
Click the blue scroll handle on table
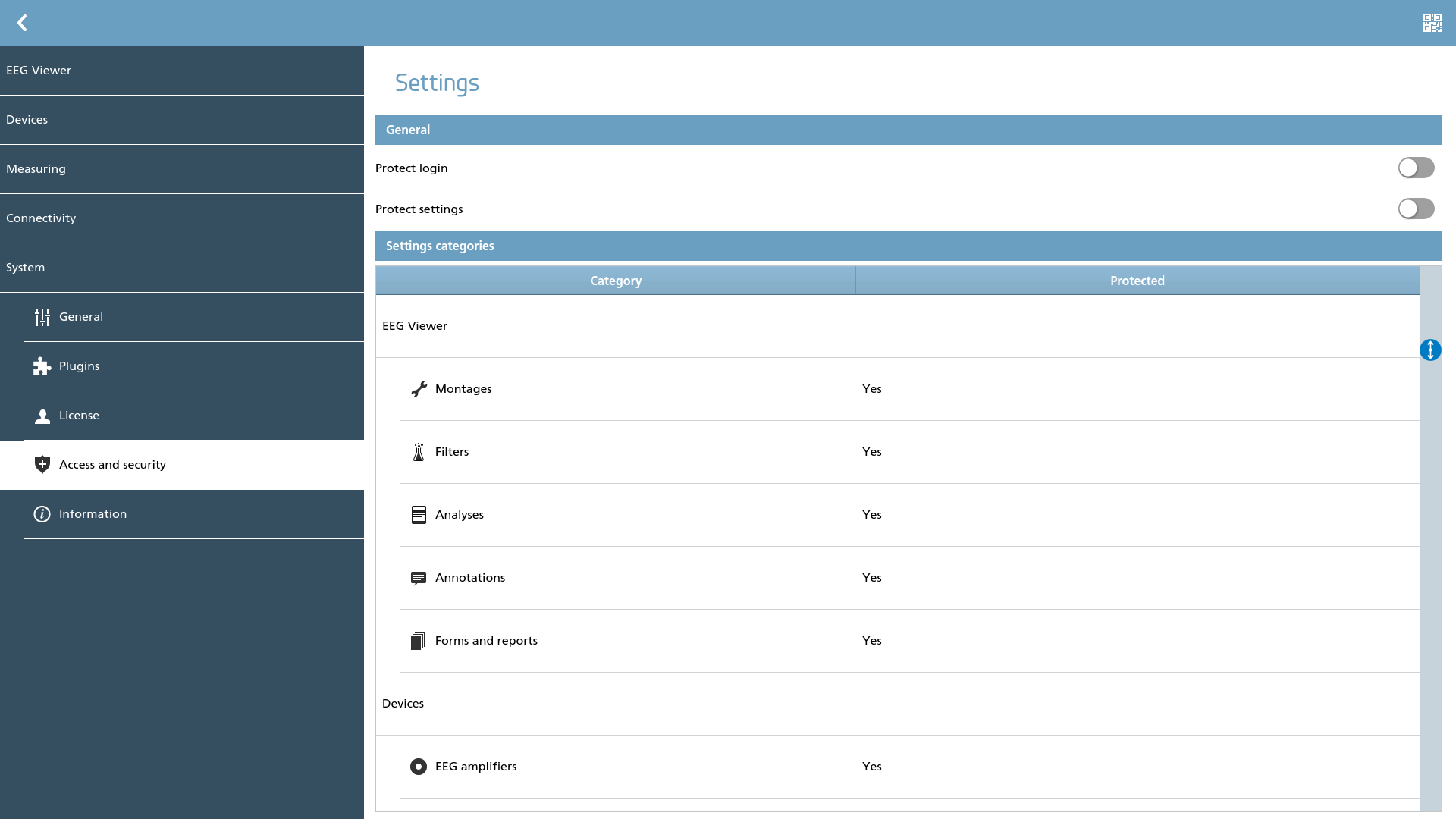click(1430, 350)
